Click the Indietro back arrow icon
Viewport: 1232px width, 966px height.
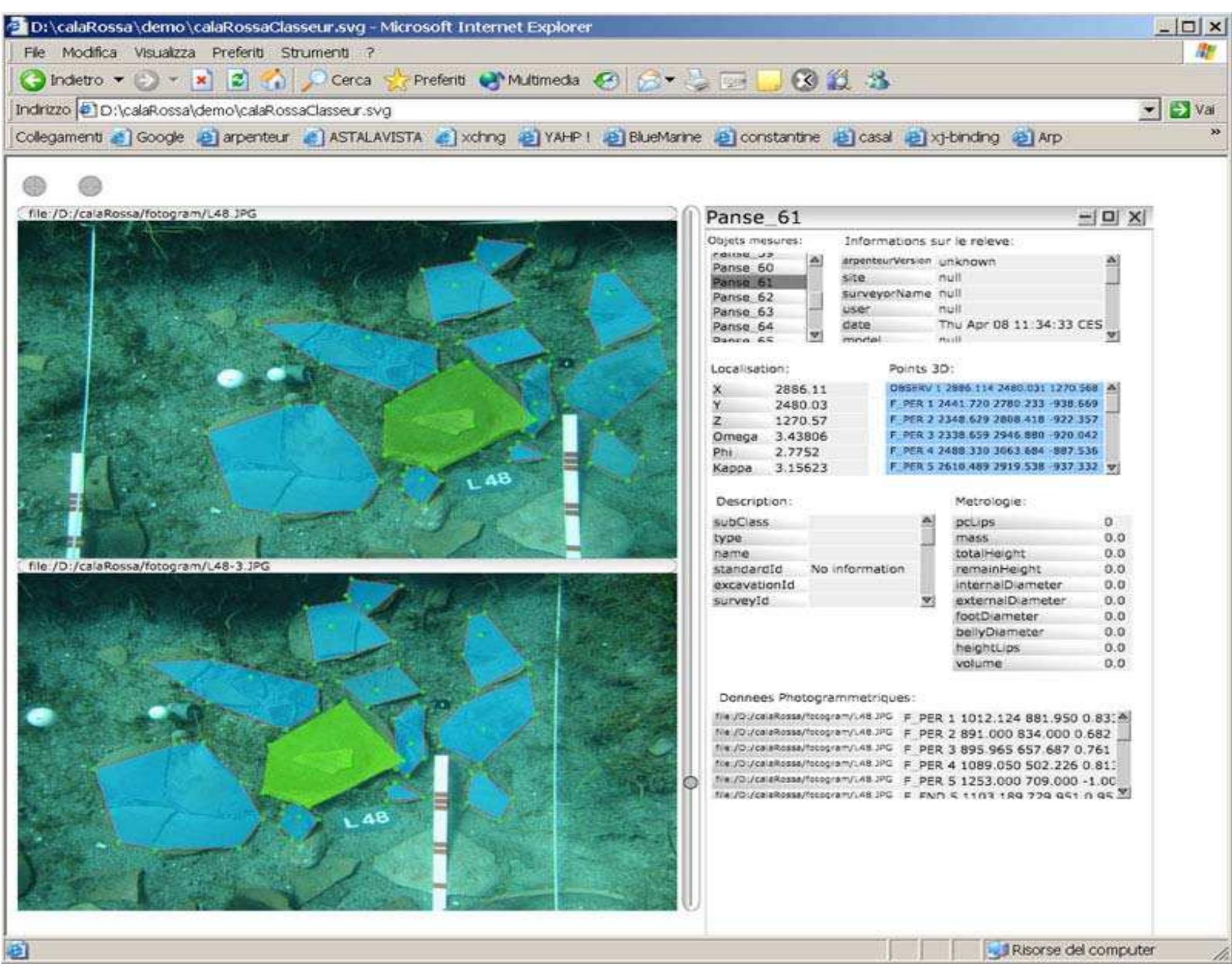(33, 80)
